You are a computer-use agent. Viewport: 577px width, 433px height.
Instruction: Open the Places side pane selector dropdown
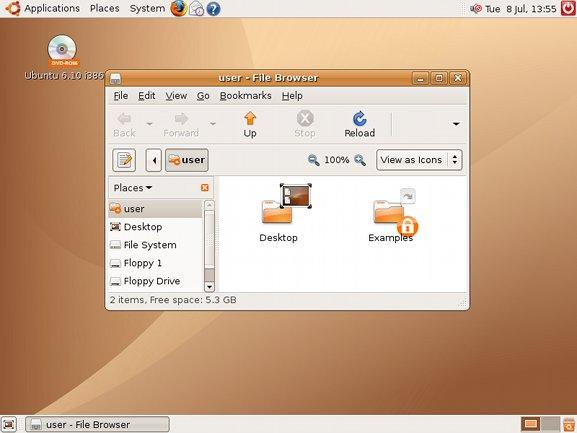(133, 188)
